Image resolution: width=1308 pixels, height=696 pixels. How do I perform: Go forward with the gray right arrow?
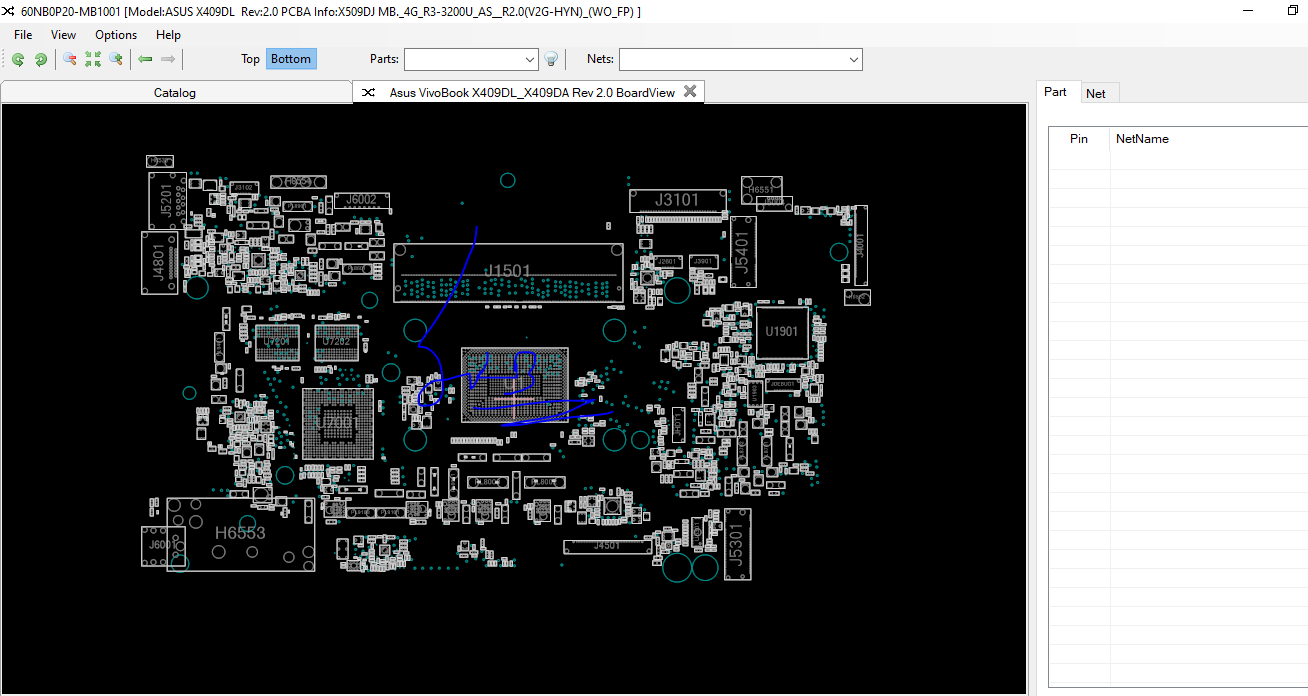pyautogui.click(x=168, y=59)
